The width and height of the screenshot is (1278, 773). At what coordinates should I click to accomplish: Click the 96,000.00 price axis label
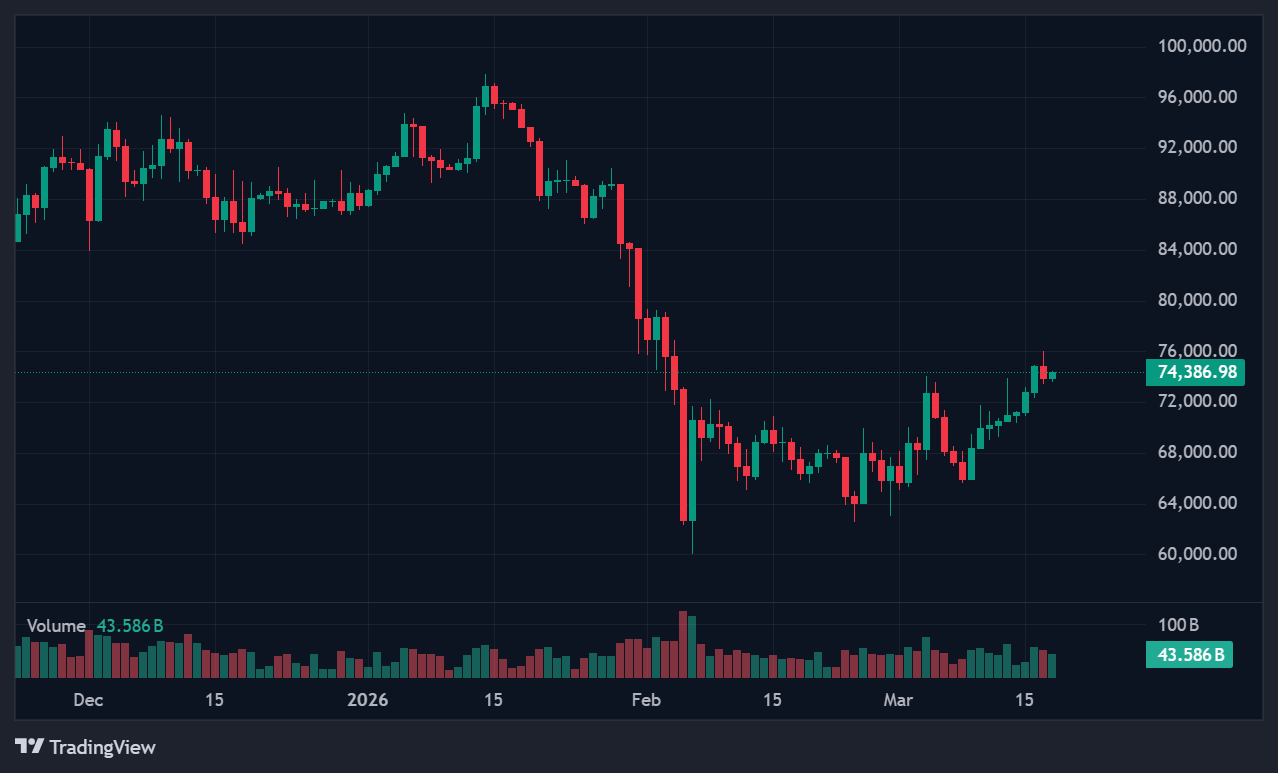click(x=1198, y=97)
